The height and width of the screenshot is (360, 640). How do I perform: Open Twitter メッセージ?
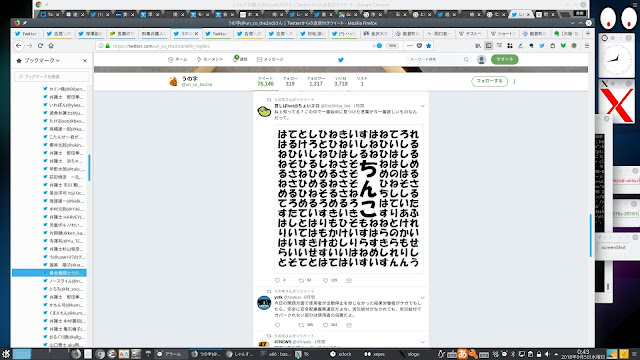[270, 59]
